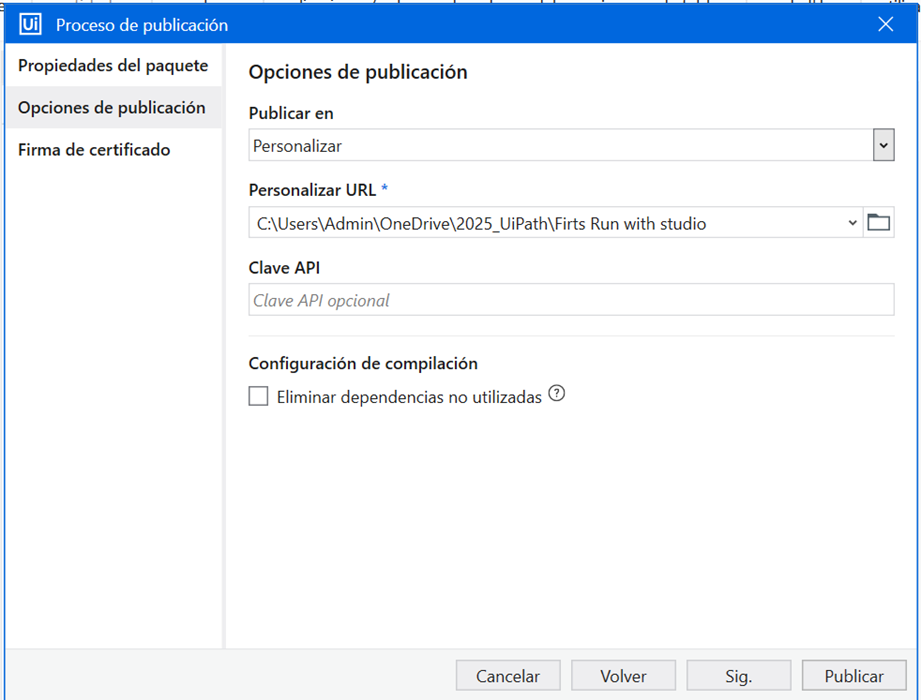
Task: Click the folder browse icon beside URL
Action: pos(879,223)
